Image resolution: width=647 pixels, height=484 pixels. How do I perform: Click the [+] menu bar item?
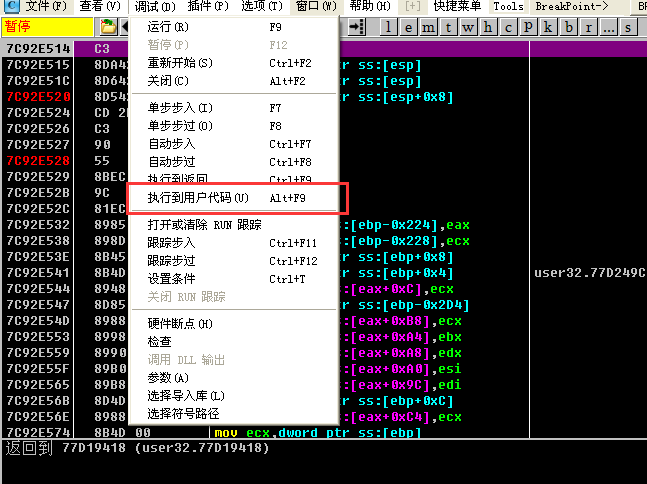[413, 6]
